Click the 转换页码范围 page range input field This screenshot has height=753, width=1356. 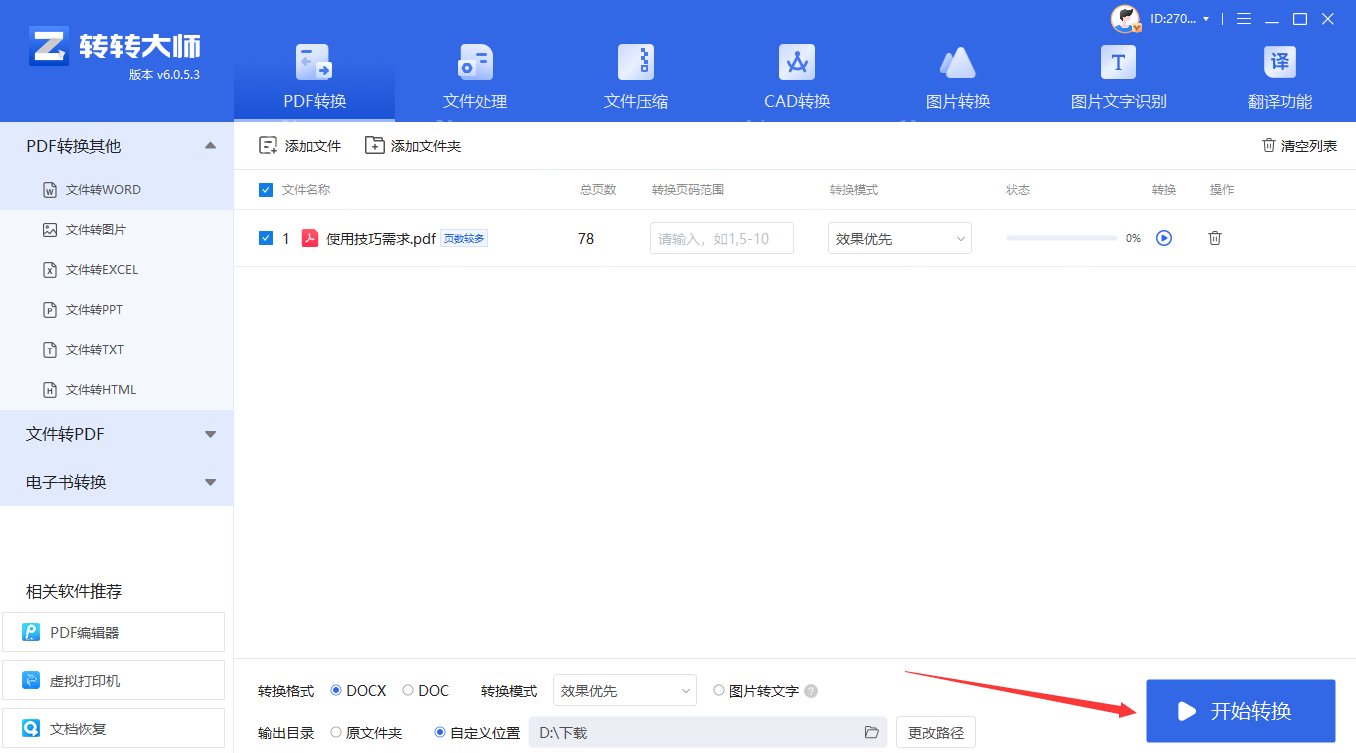721,238
